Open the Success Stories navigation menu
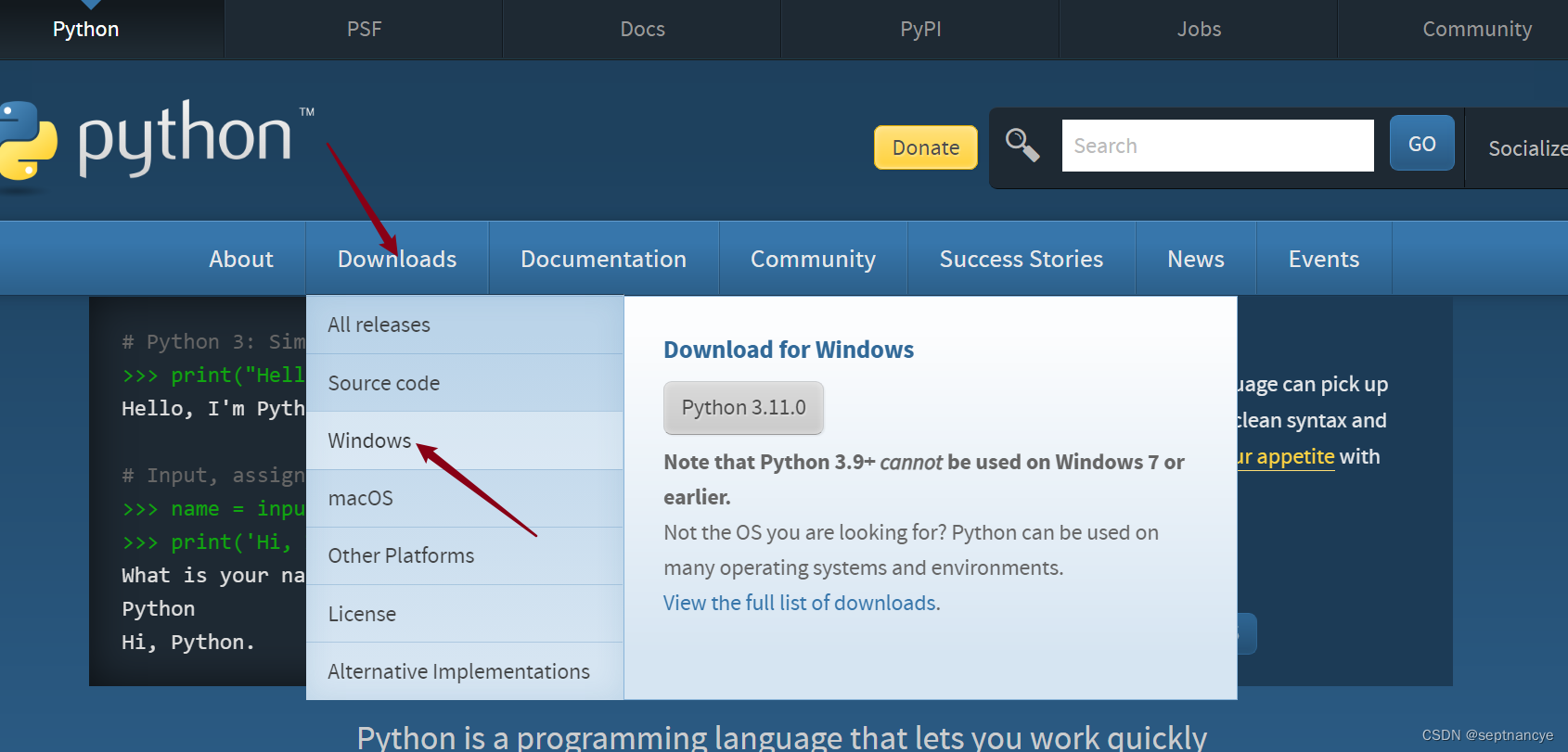 1022,259
